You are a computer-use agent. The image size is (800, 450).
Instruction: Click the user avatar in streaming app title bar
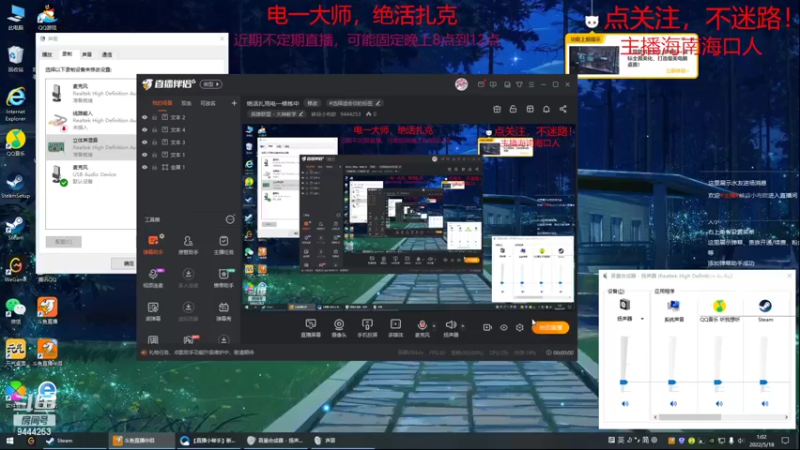[x=461, y=84]
